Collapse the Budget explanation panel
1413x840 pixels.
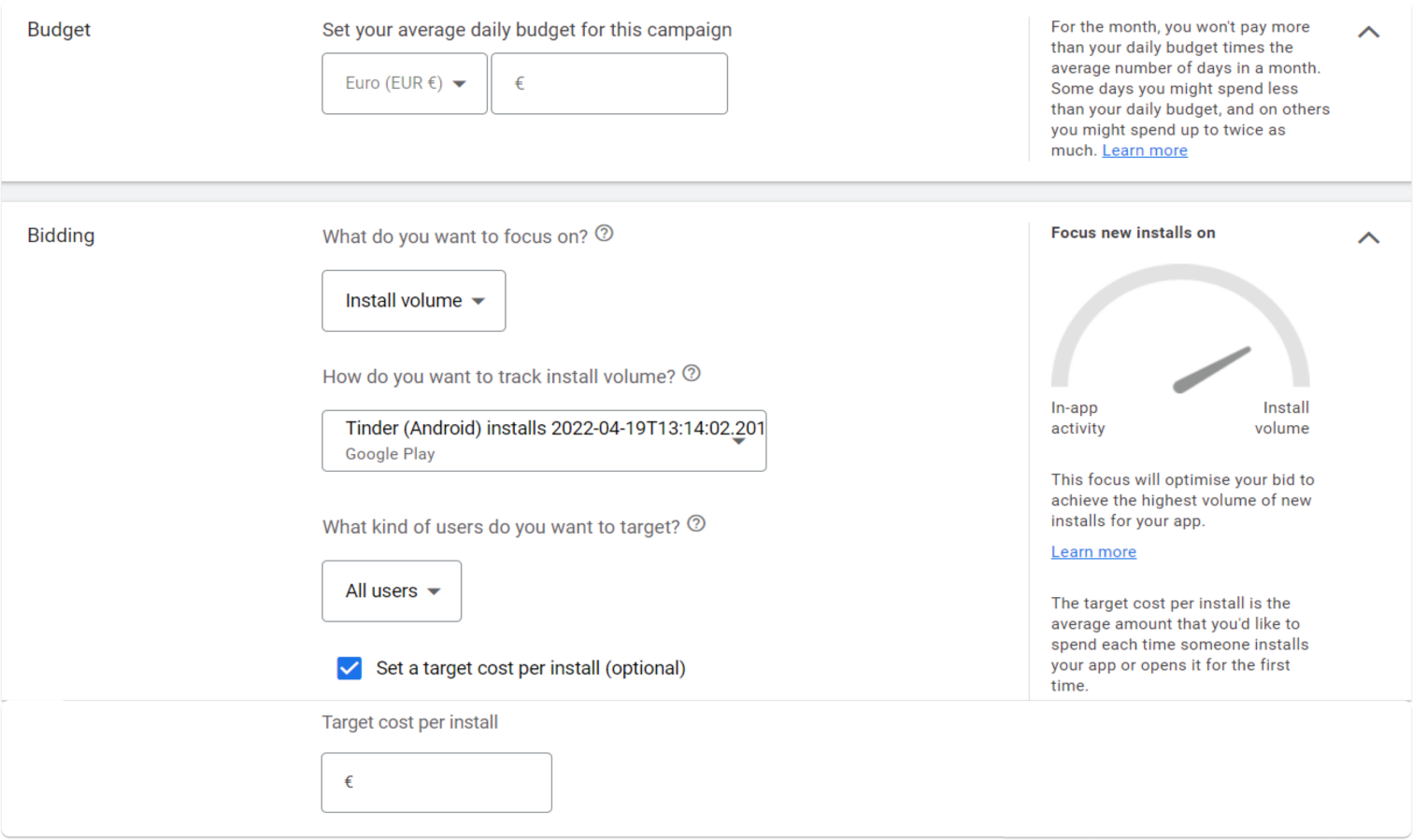pos(1368,31)
